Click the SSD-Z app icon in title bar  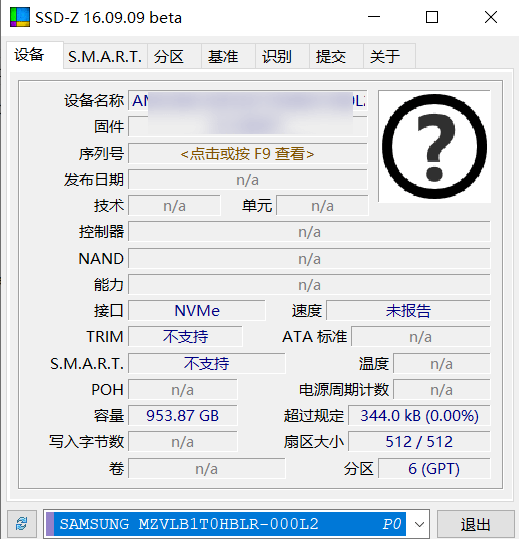tap(20, 17)
